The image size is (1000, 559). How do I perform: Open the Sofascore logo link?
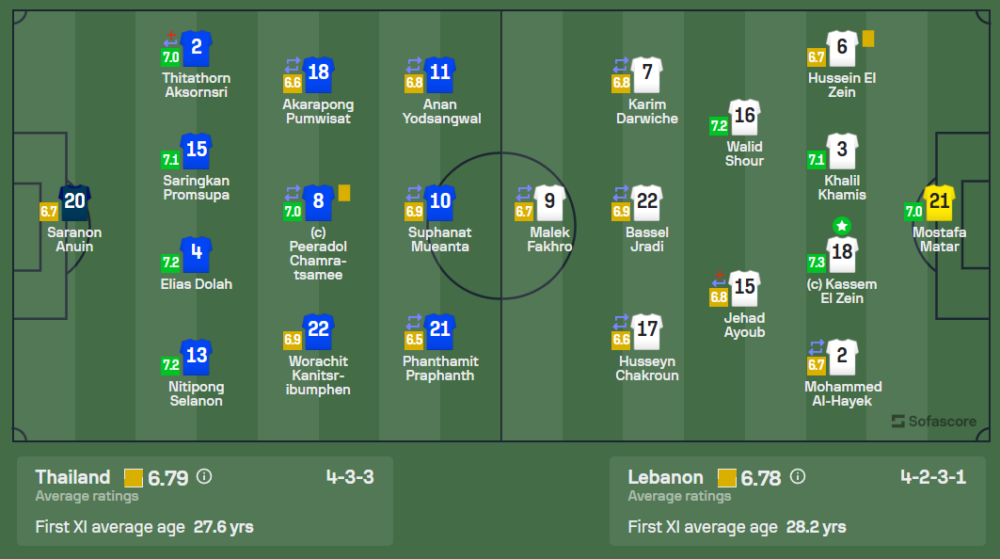tap(934, 421)
